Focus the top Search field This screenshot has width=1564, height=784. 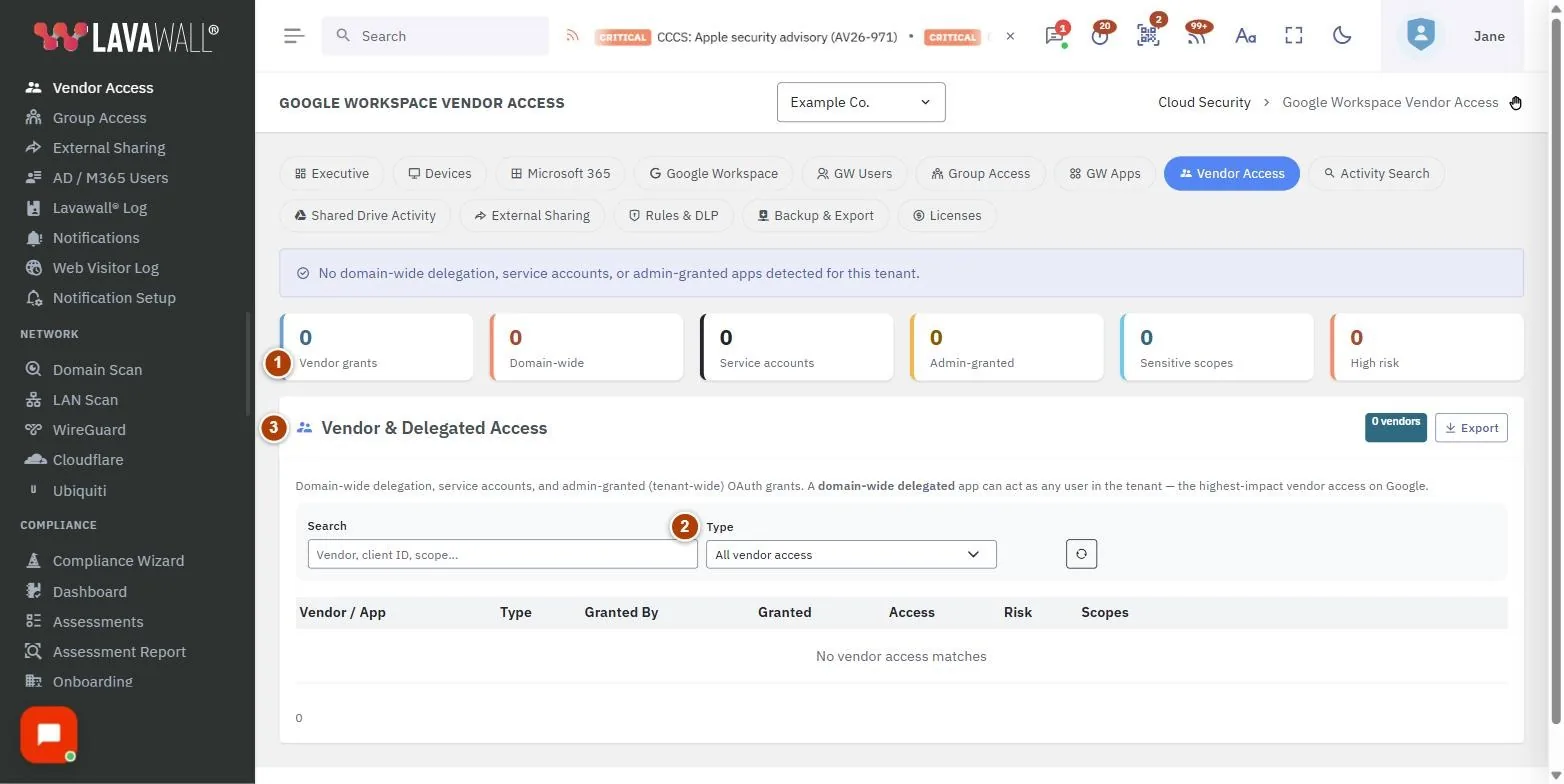[435, 36]
